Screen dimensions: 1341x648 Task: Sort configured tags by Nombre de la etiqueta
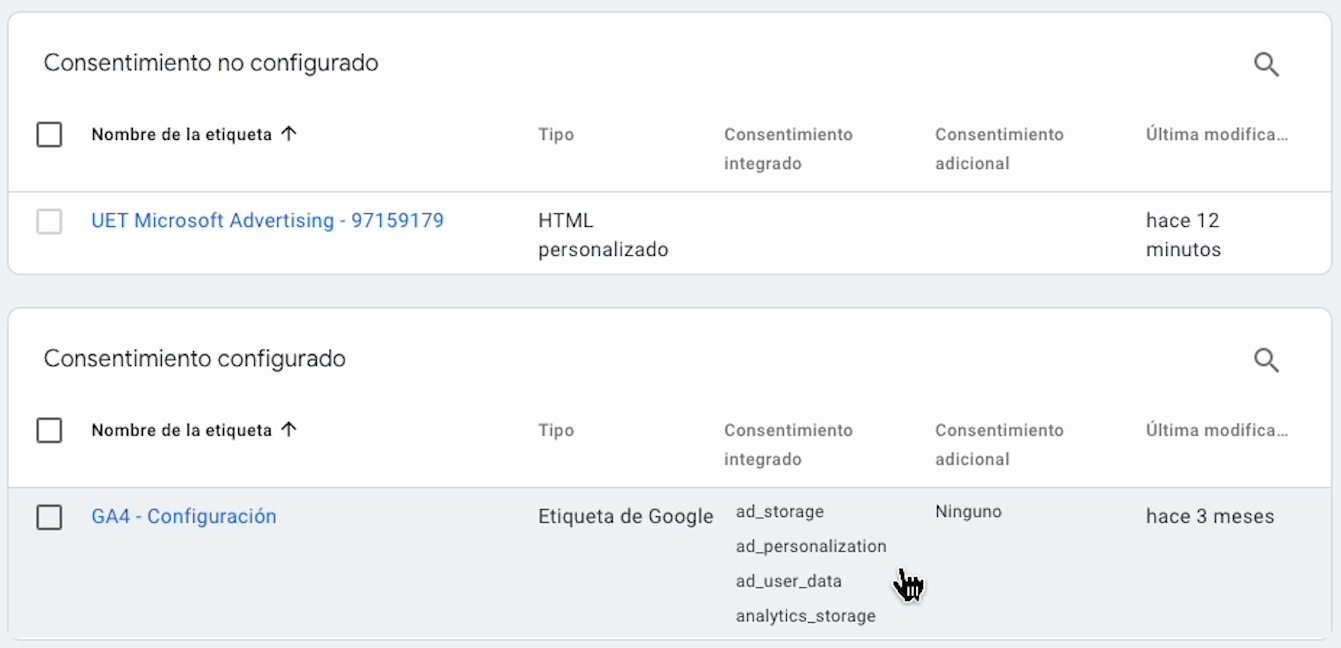click(x=181, y=430)
